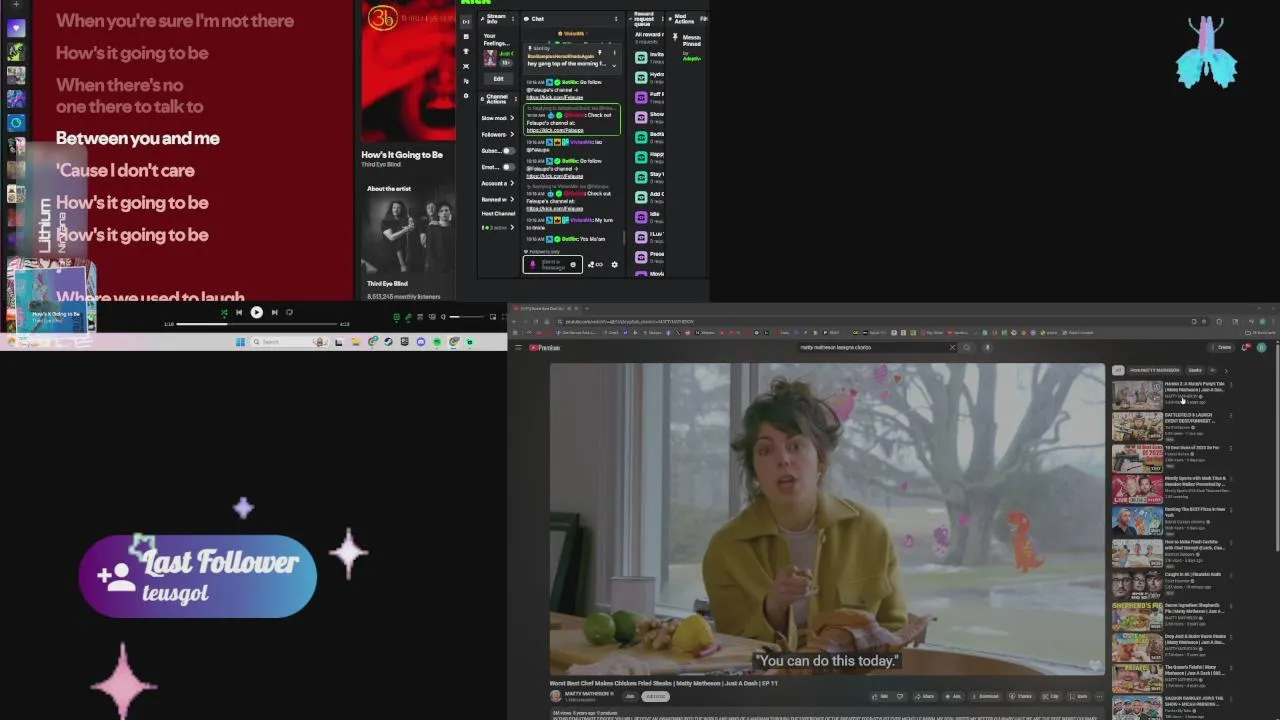1280x720 pixels.
Task: Go to the YouTube Premium home logo
Action: pos(544,348)
